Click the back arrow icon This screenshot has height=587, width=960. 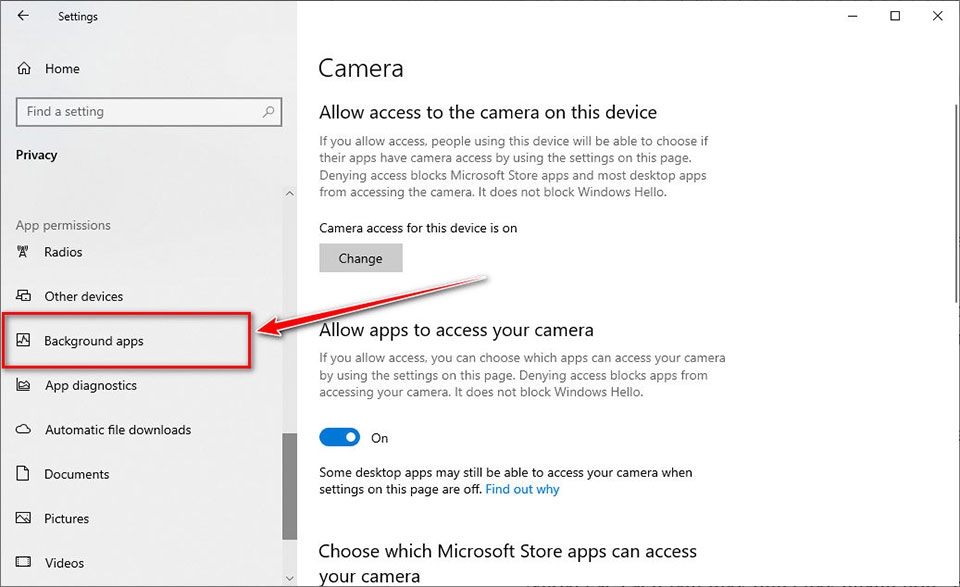[x=23, y=16]
